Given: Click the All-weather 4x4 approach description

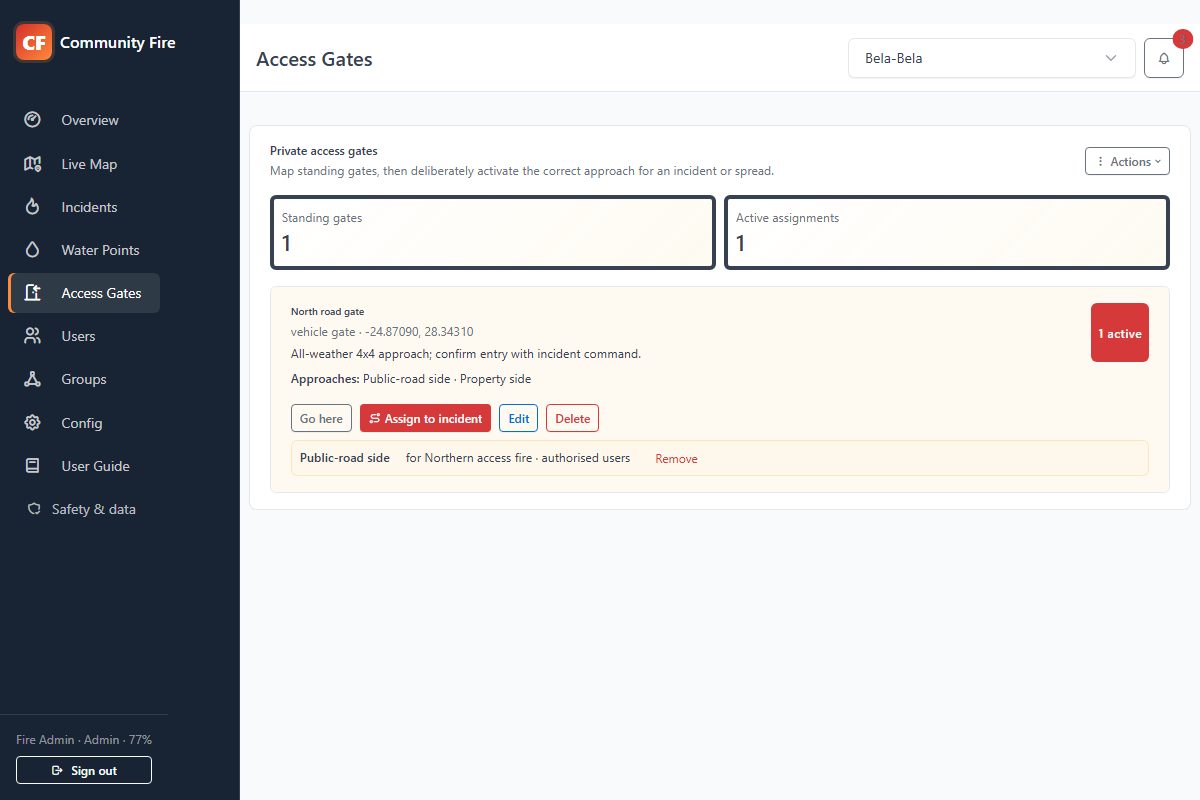Looking at the screenshot, I should (x=466, y=354).
